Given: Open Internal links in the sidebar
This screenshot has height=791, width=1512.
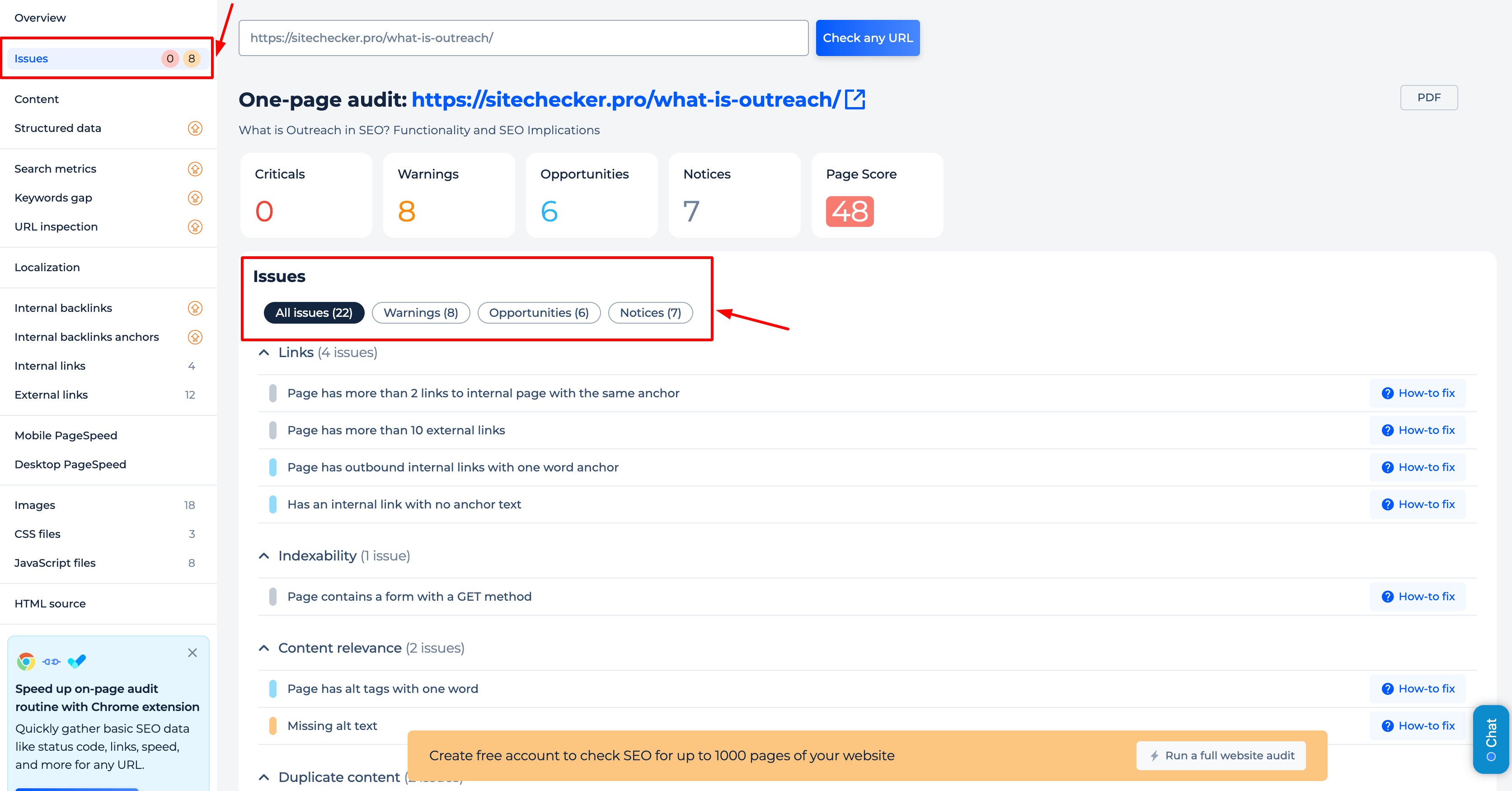Looking at the screenshot, I should point(50,366).
